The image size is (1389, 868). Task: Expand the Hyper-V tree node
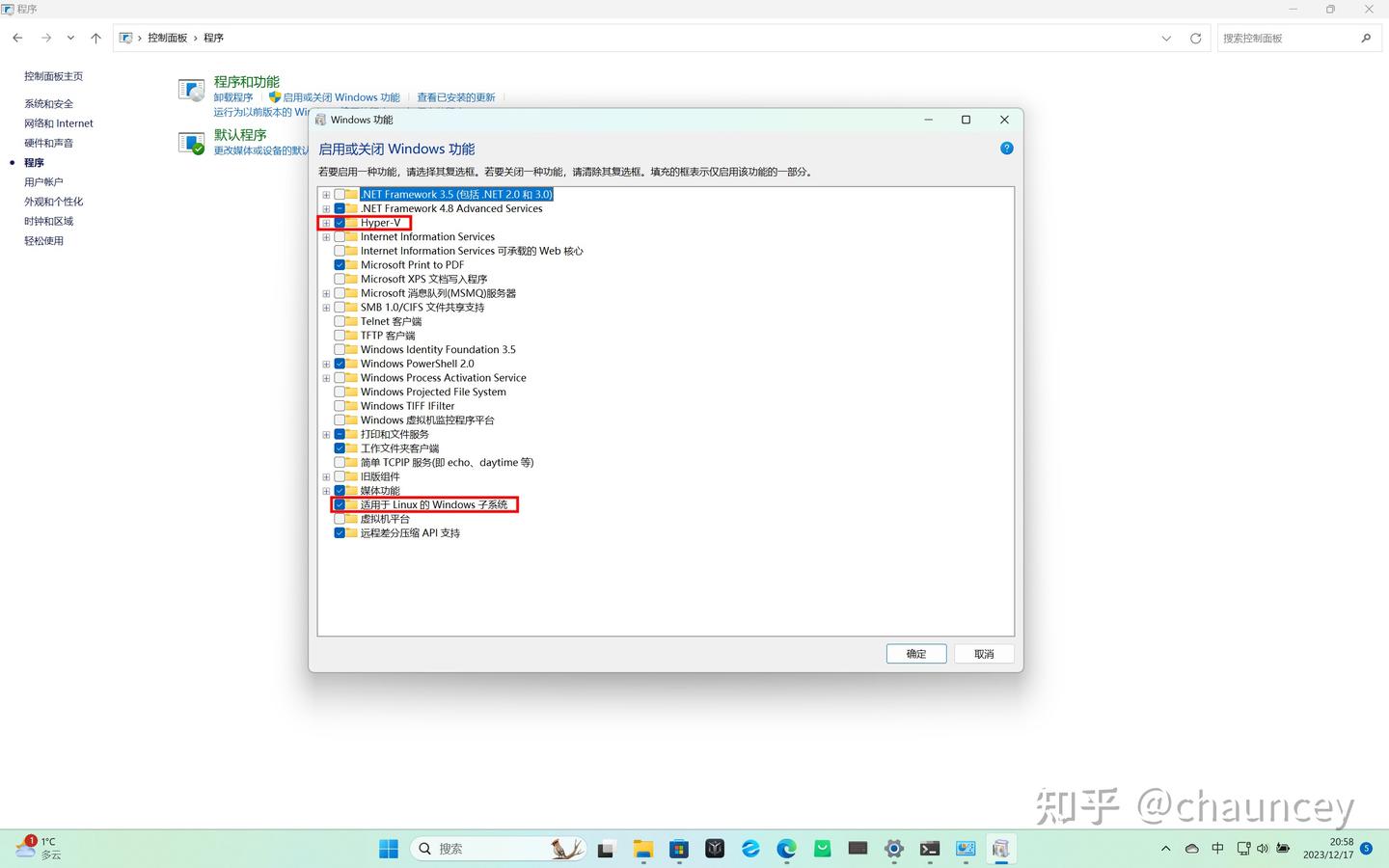tap(326, 222)
